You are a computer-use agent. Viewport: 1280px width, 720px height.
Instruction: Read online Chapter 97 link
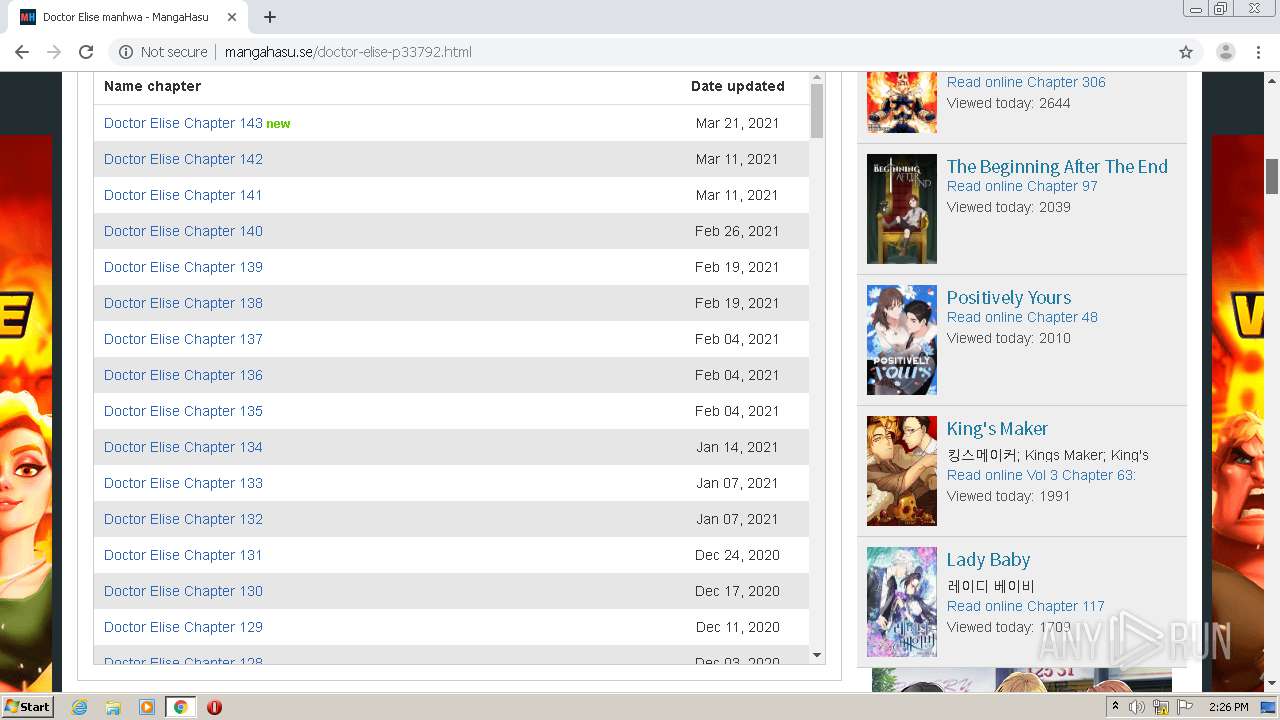(x=1022, y=186)
